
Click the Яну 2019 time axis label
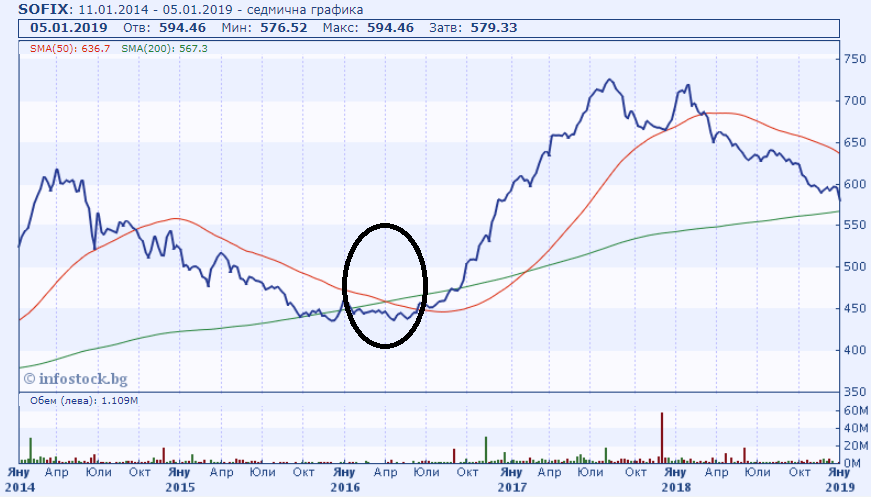[x=839, y=479]
